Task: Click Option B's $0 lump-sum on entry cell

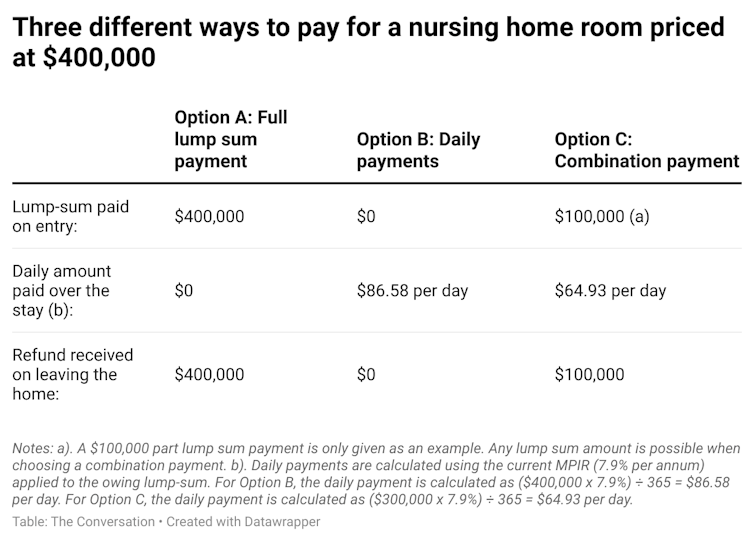Action: 366,216
